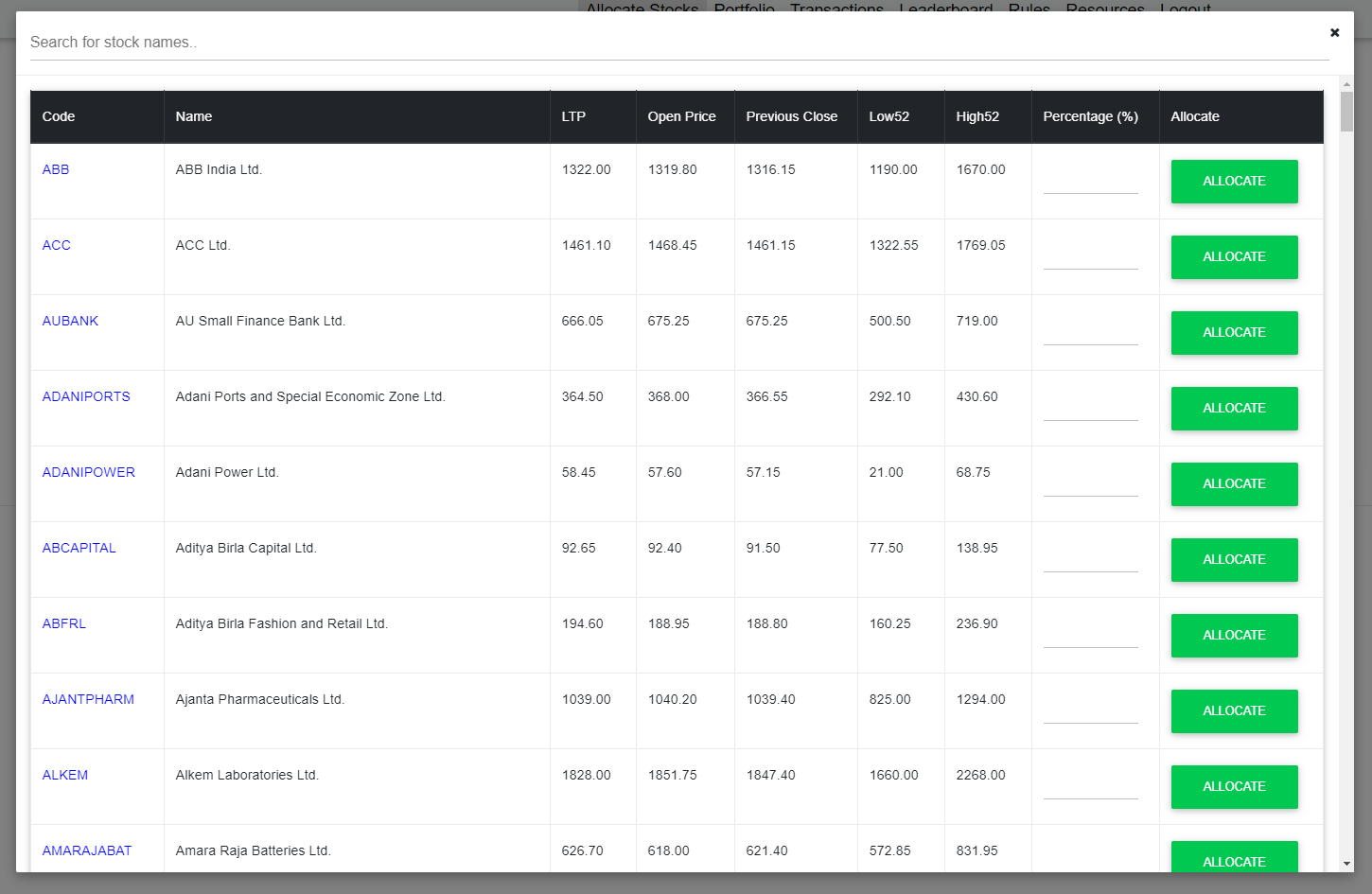Select AUBANK High52 value 719.00

(x=977, y=321)
